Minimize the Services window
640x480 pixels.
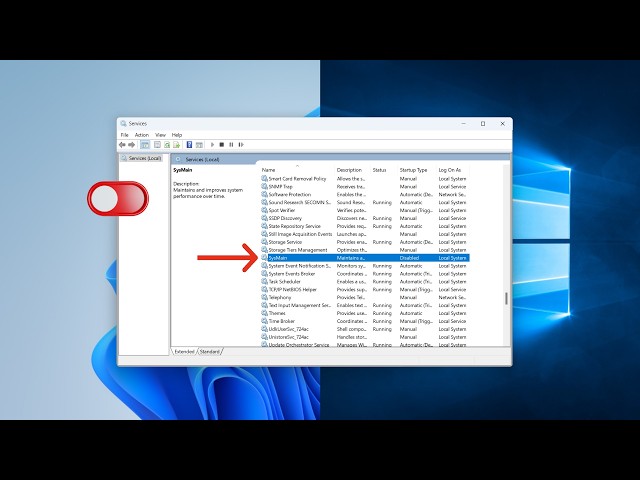[x=464, y=124]
